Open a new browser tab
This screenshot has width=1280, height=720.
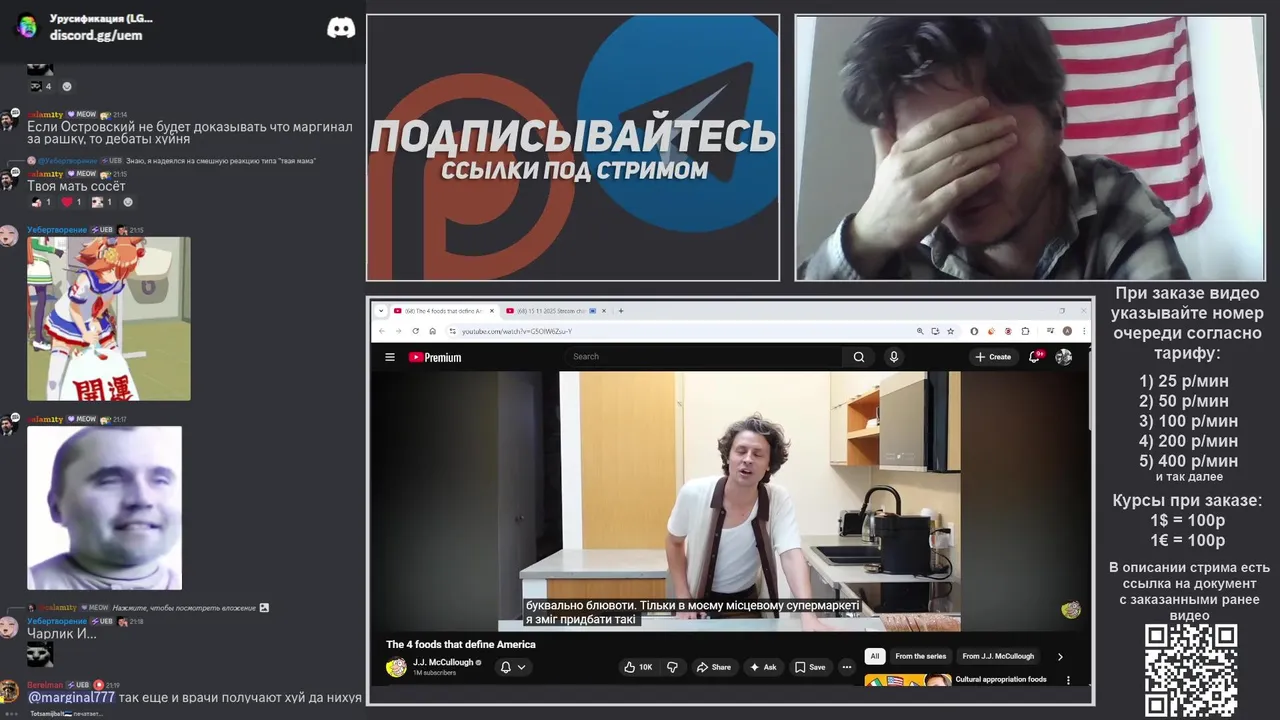click(621, 311)
